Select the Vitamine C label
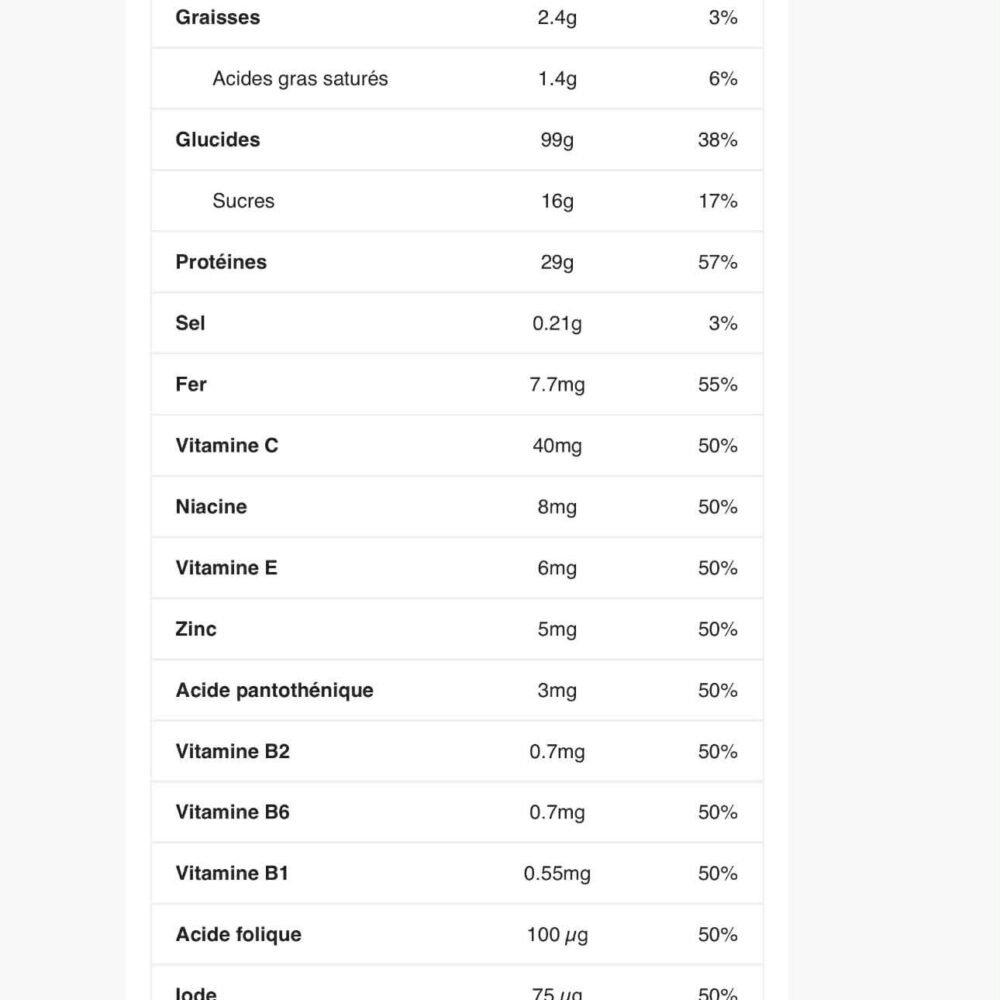The height and width of the screenshot is (1000, 1000). [227, 445]
